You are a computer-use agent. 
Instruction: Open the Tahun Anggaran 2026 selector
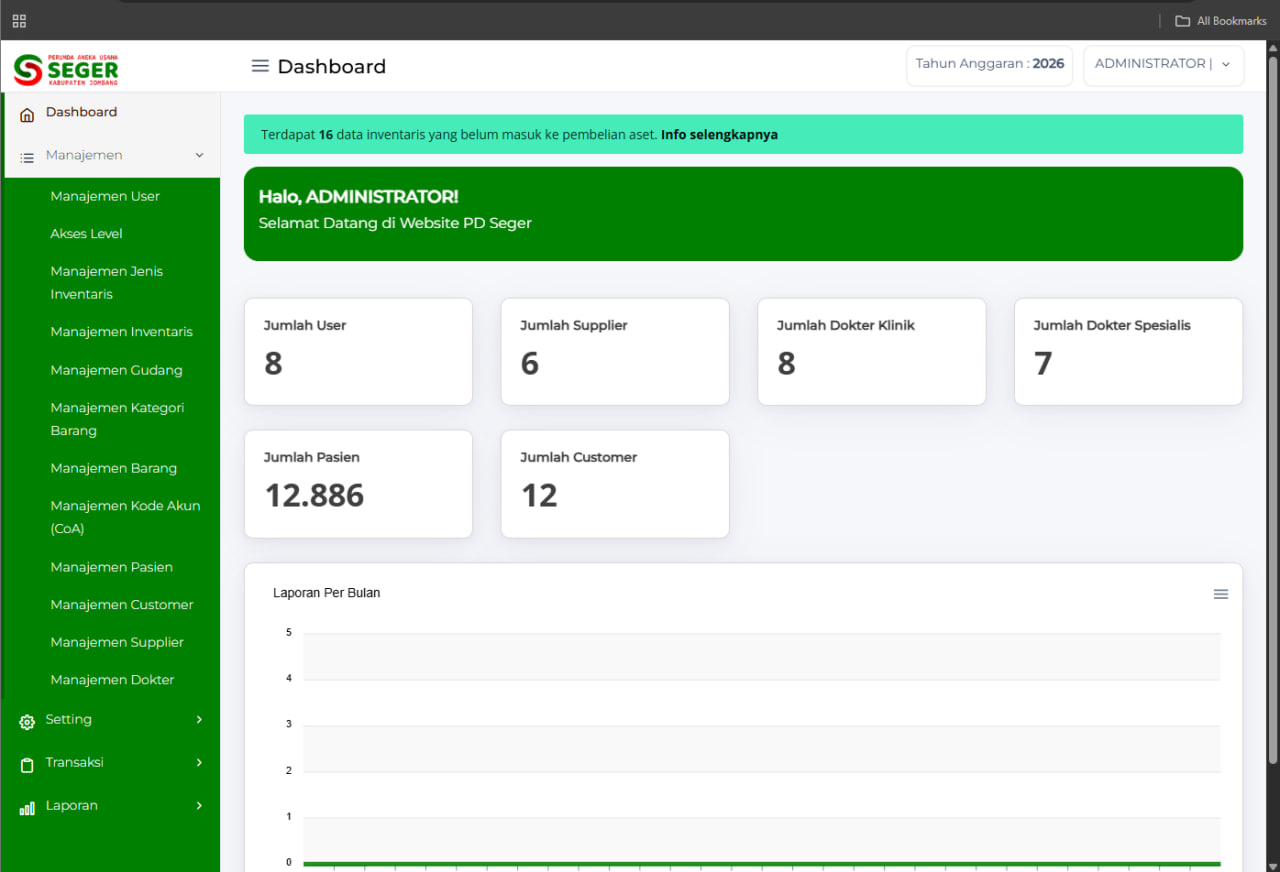[x=989, y=65]
